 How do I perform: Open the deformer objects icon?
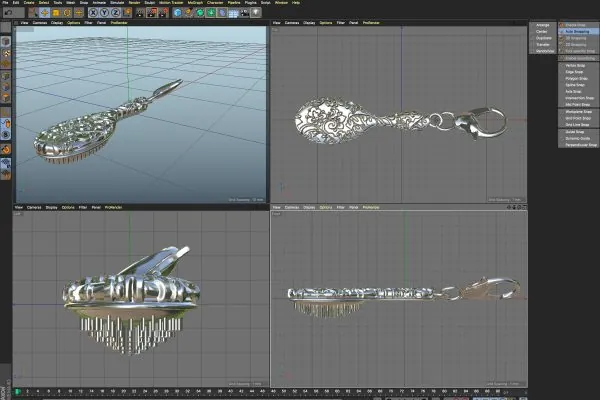[x=222, y=13]
